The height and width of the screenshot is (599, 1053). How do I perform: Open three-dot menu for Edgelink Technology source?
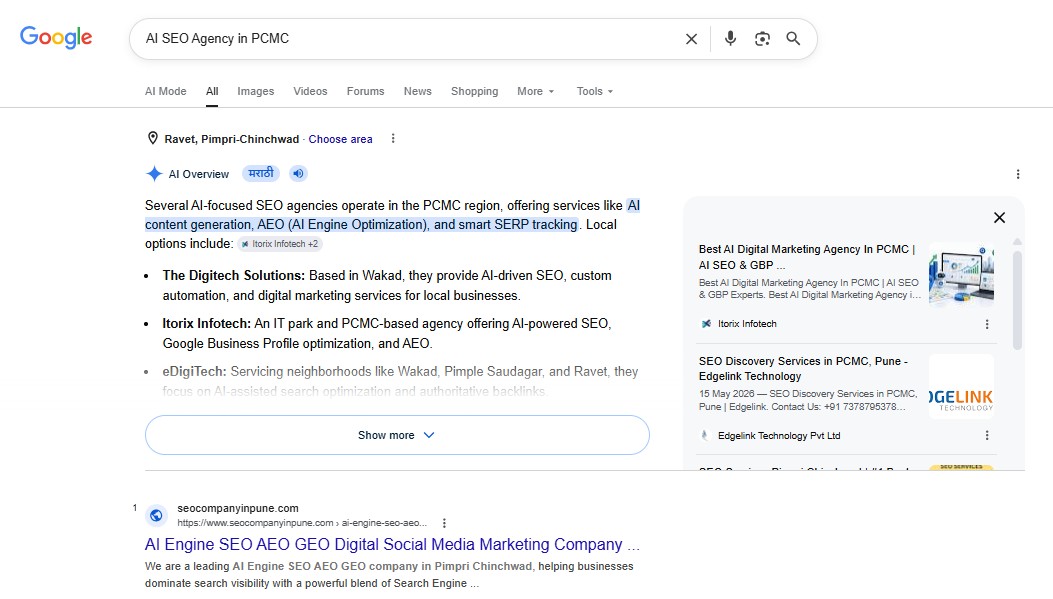987,435
